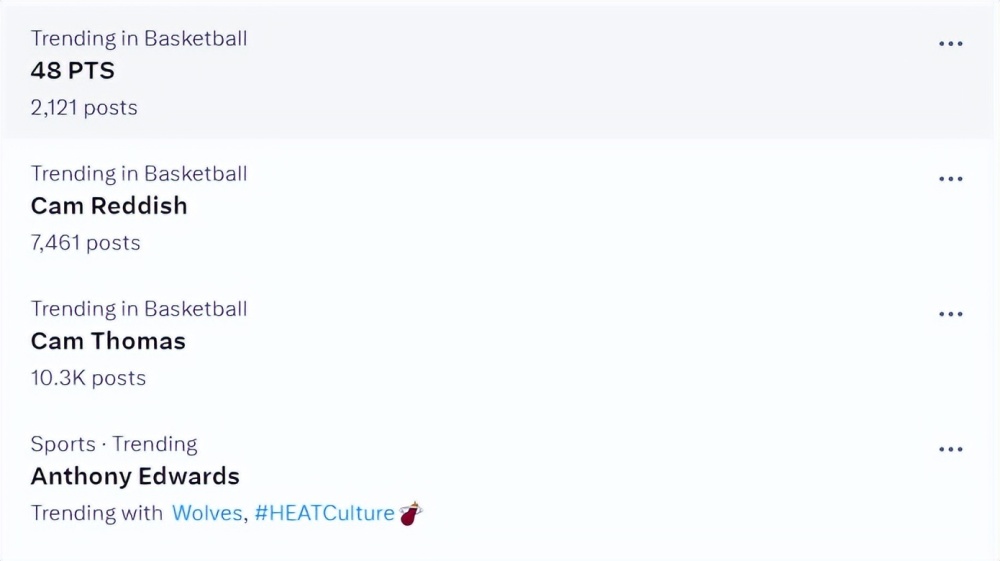Open more options for Cam Reddish trend

tap(950, 178)
